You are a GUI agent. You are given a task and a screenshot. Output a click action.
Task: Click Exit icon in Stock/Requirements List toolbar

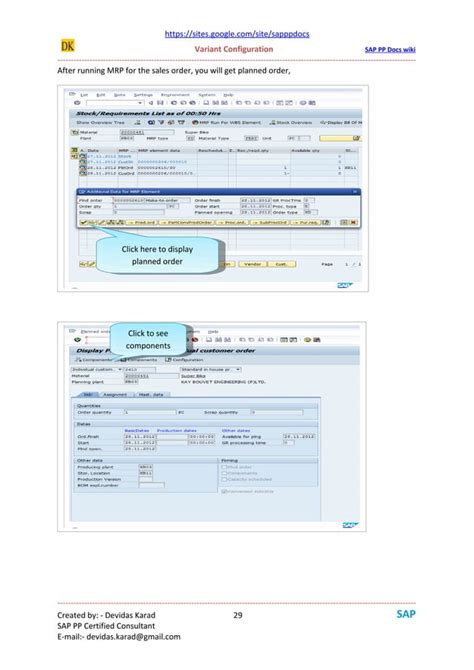coord(183,103)
